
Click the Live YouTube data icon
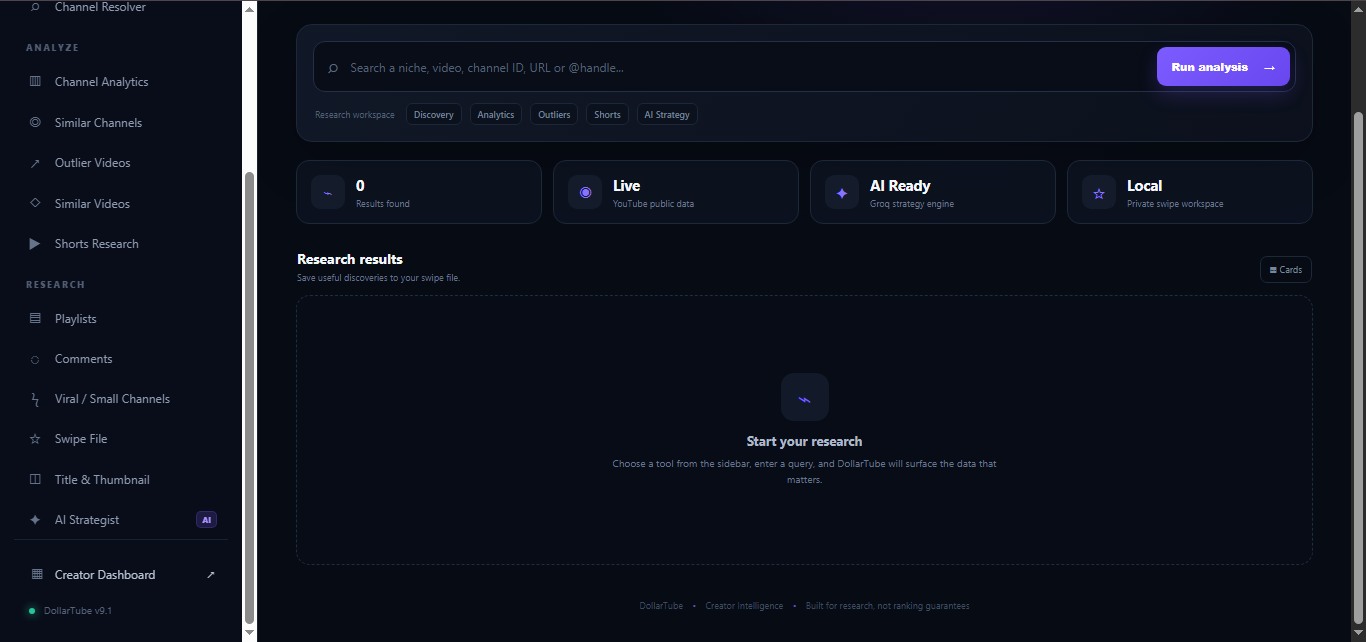coord(585,192)
